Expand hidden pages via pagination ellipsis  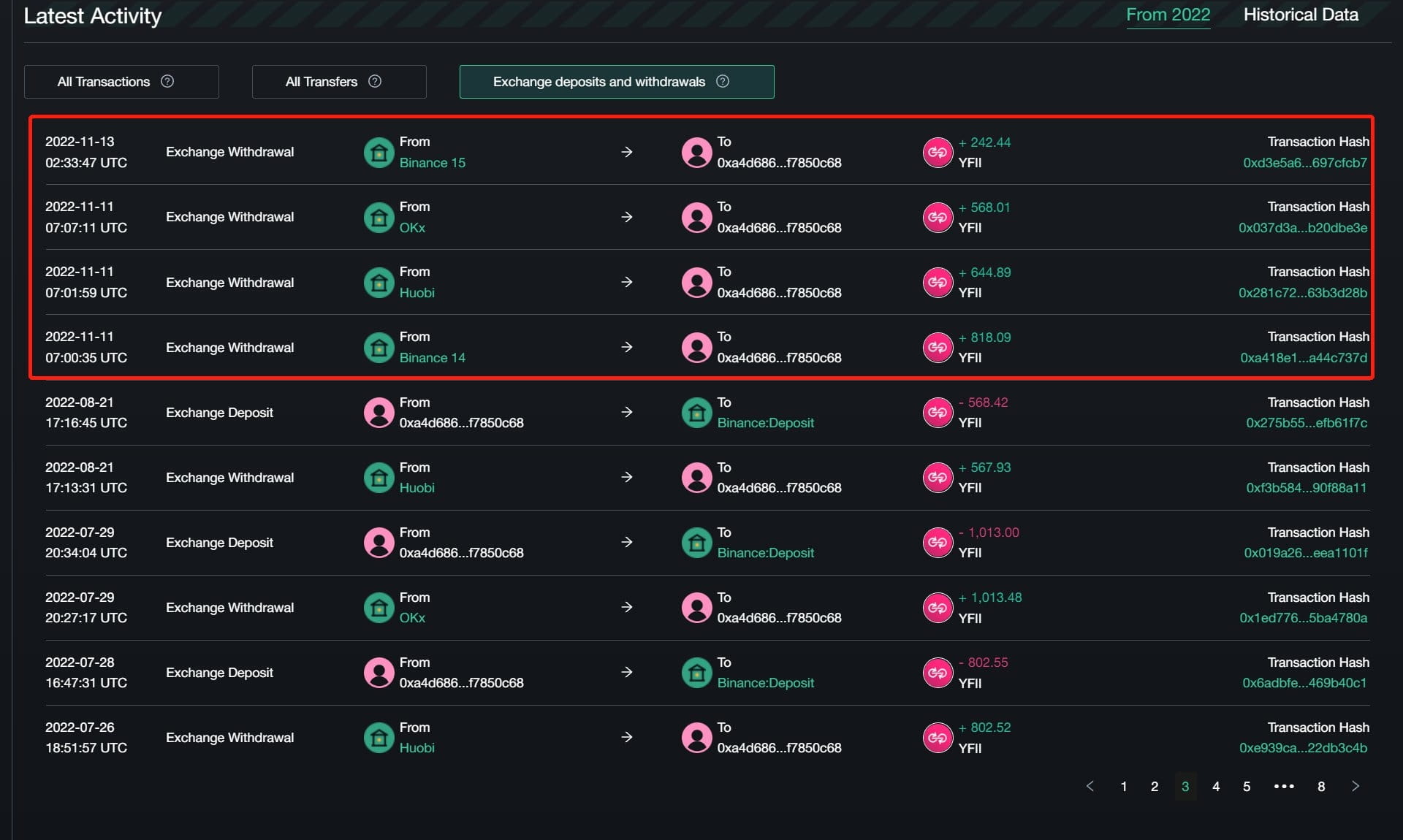(1284, 787)
